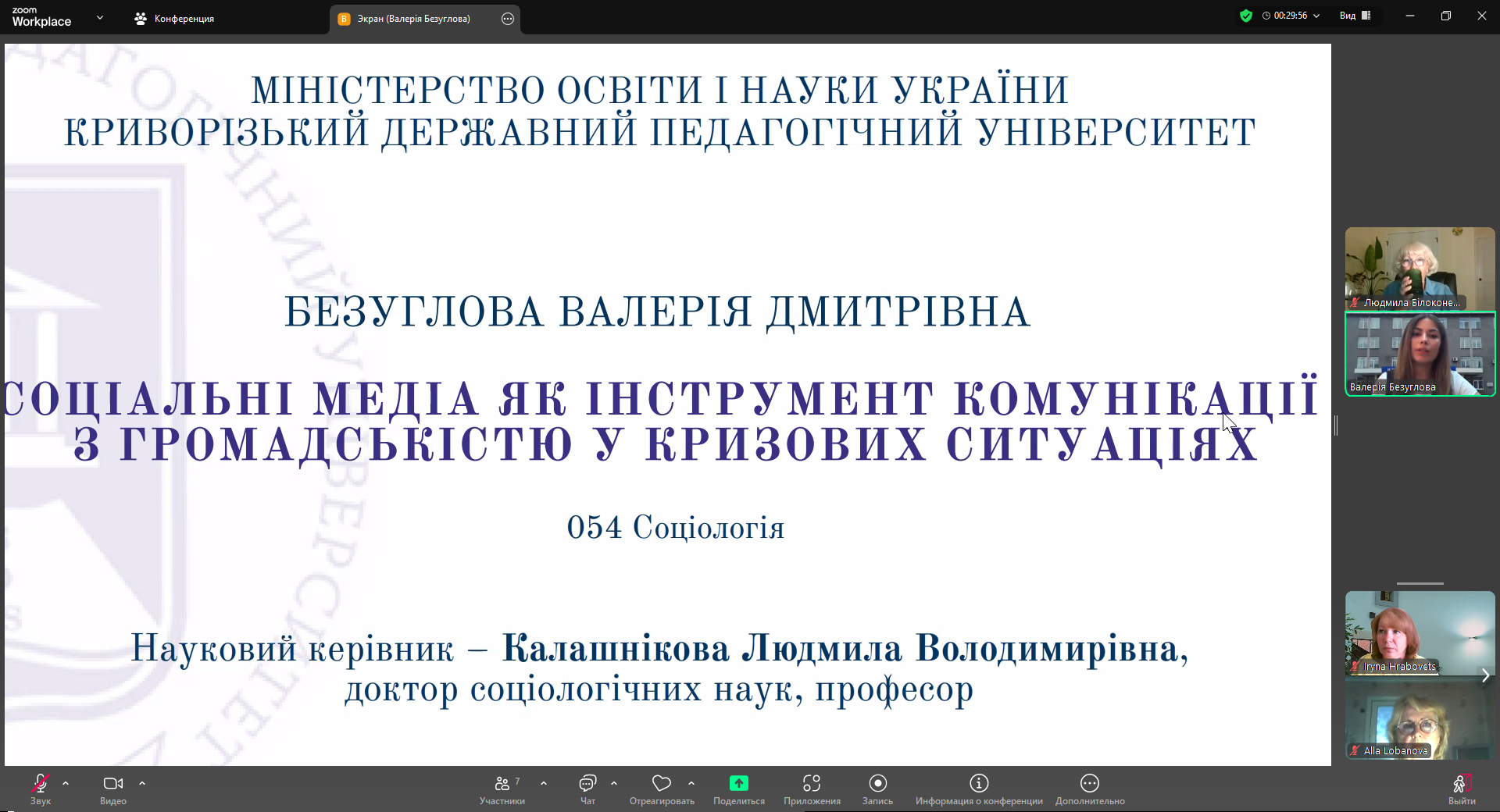This screenshot has width=1500, height=812.
Task: Switch to the Конференция tab
Action: tap(175, 19)
